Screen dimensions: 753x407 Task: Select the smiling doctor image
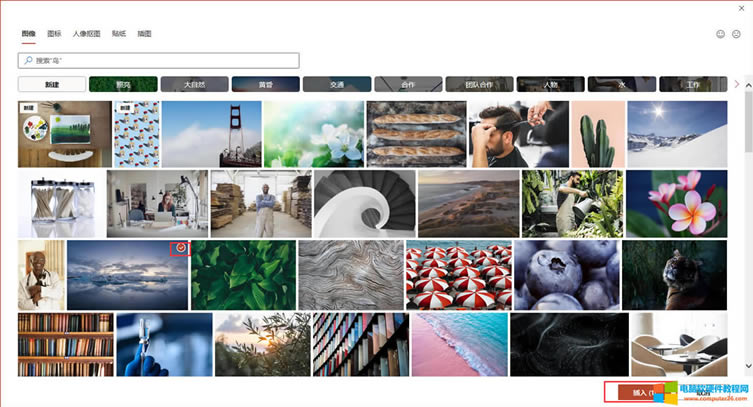click(x=41, y=275)
